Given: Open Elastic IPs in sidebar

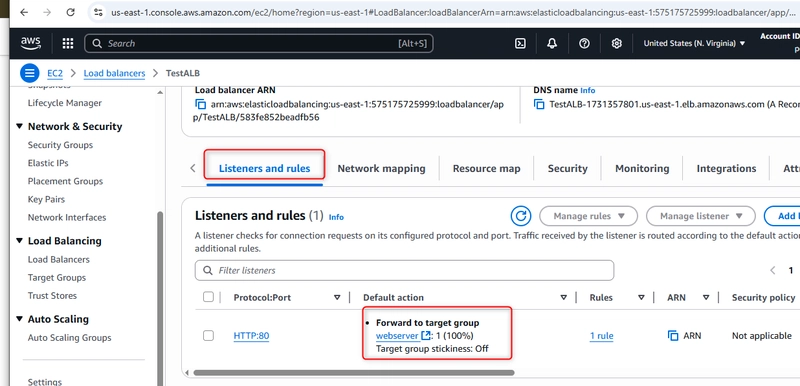Looking at the screenshot, I should [x=48, y=163].
